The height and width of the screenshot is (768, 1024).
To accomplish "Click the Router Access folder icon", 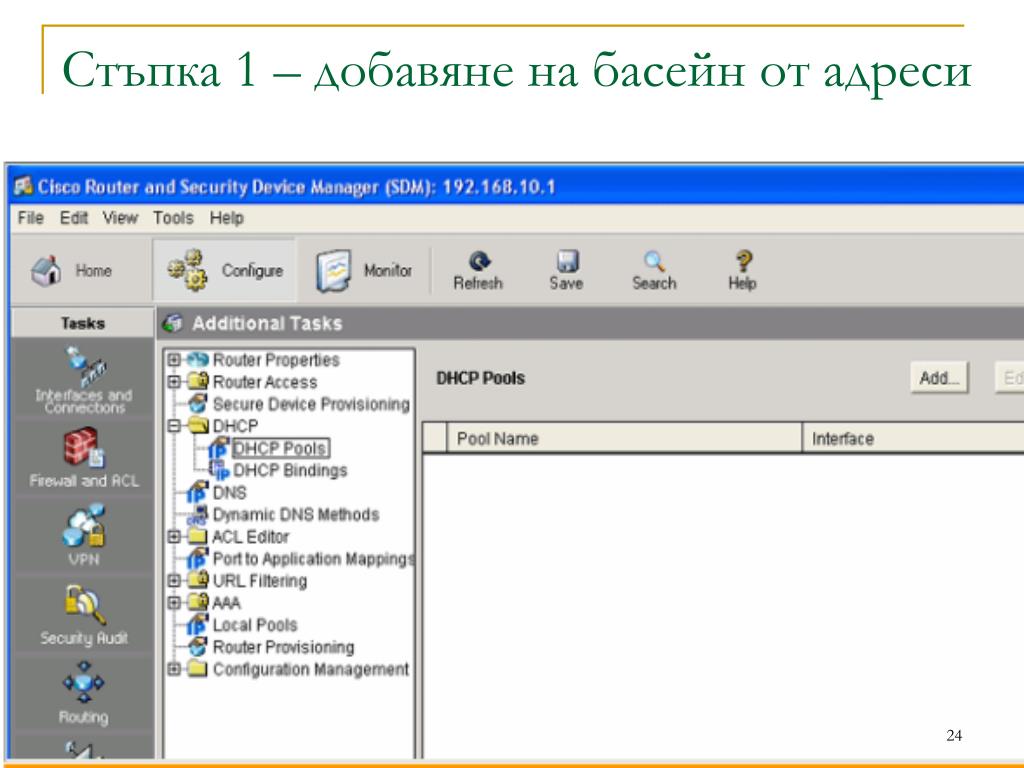I will [x=197, y=381].
